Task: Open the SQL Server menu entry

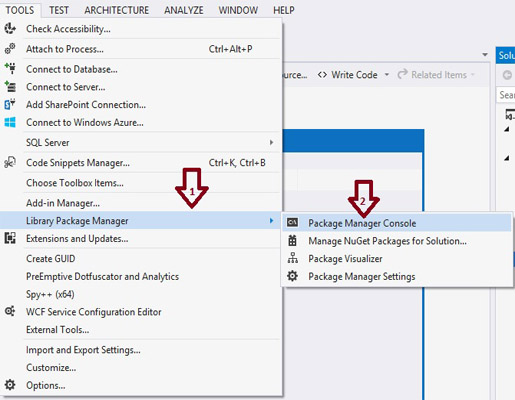Action: 141,142
